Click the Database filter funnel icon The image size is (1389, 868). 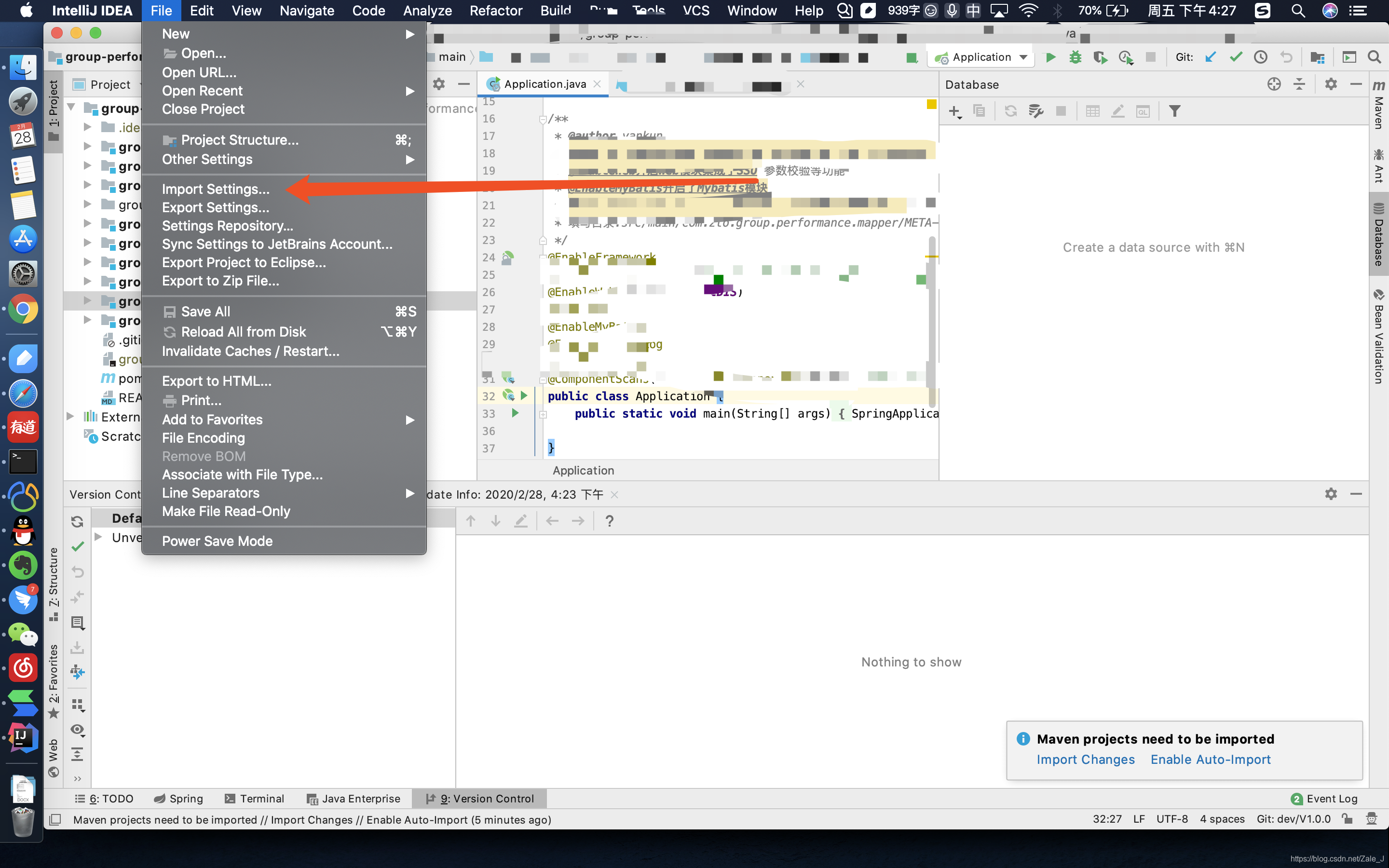pyautogui.click(x=1174, y=111)
